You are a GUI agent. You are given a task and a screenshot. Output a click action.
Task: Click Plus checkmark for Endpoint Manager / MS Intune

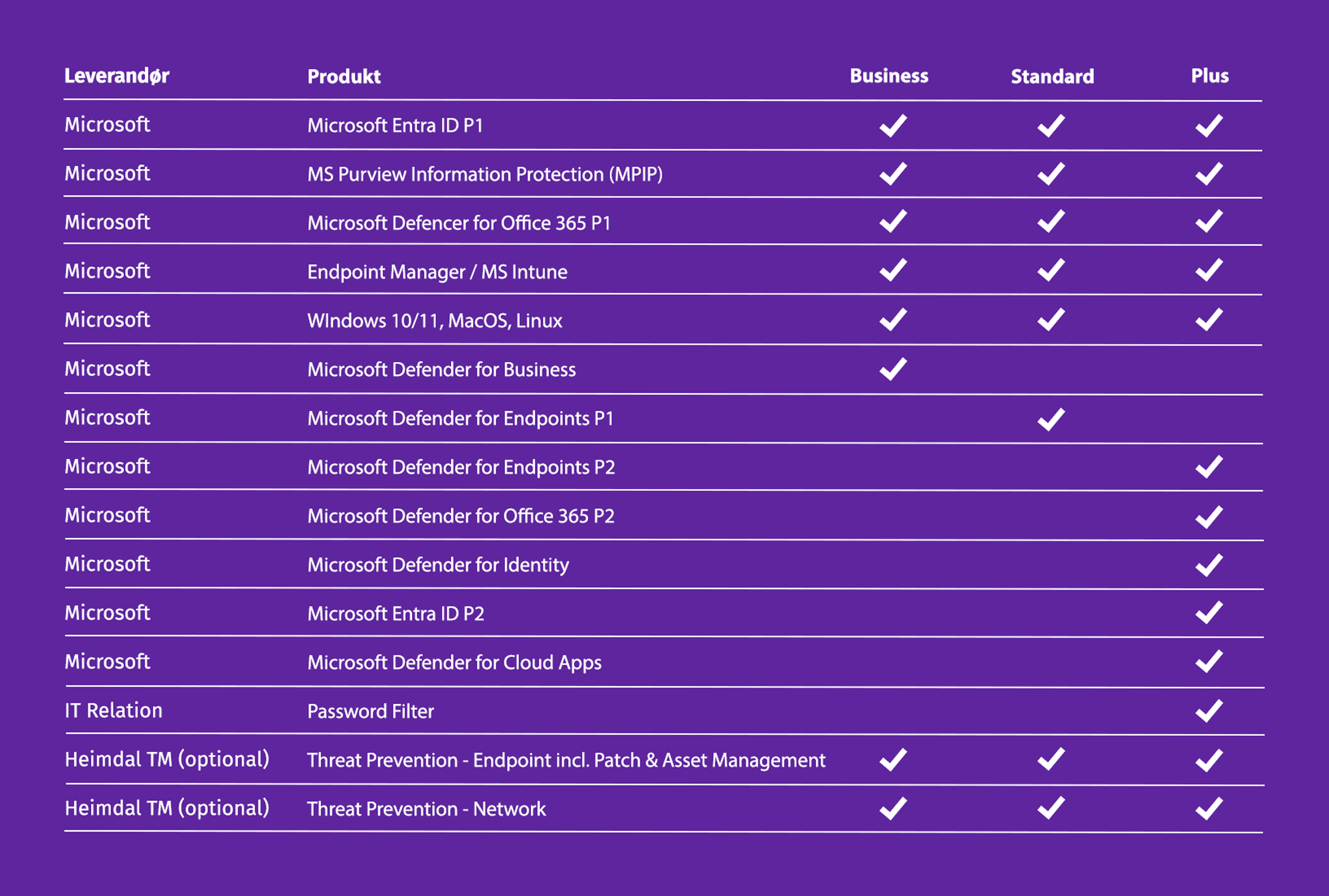point(1209,270)
